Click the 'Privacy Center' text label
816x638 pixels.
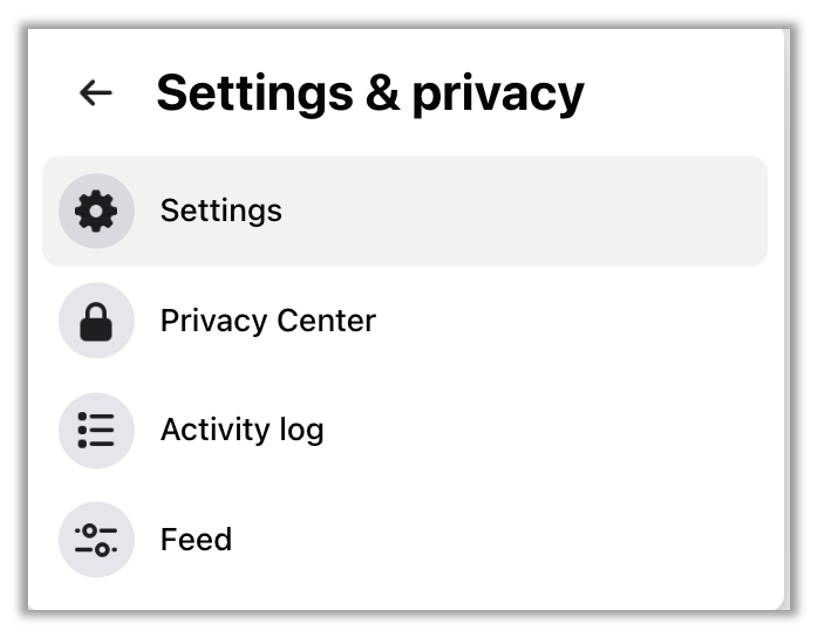[268, 321]
